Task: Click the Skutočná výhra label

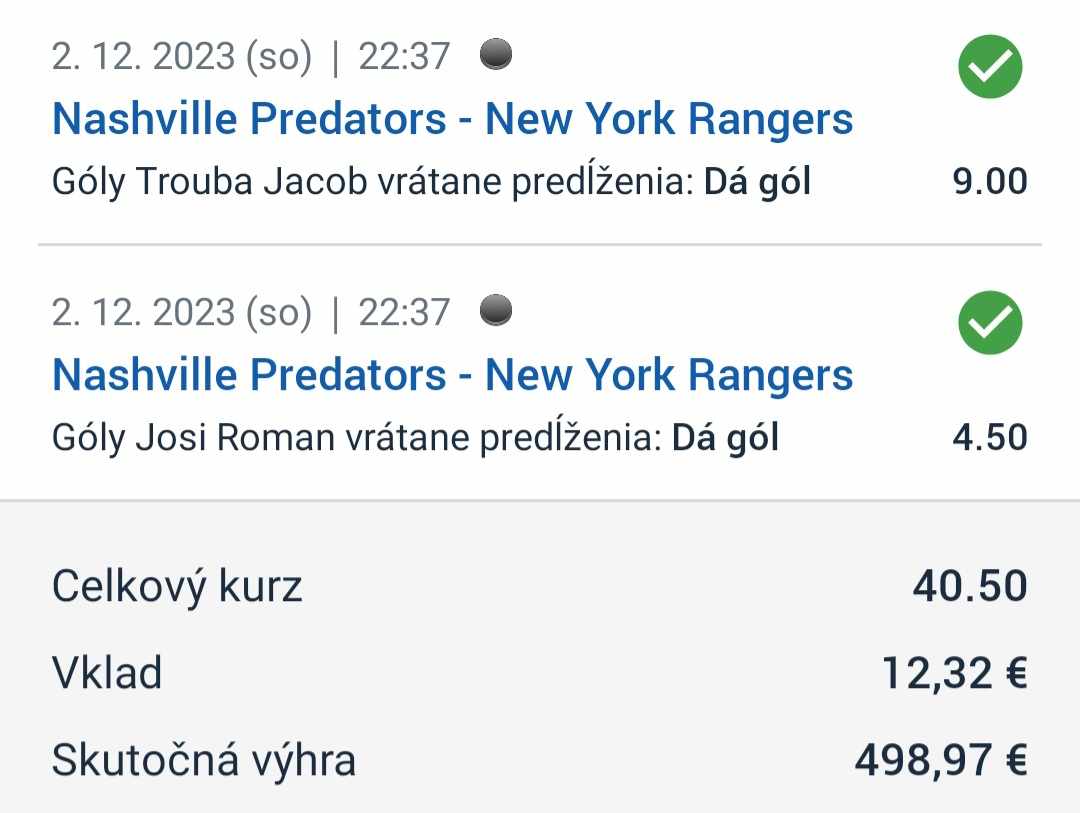Action: (204, 760)
